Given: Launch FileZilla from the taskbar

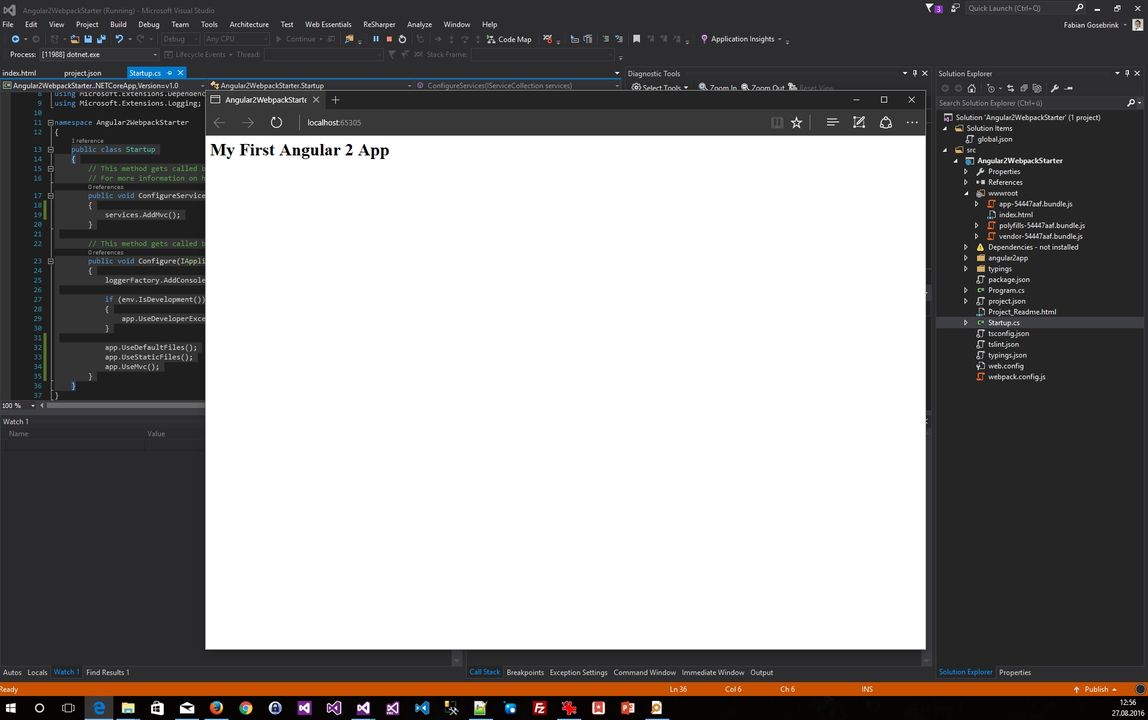Looking at the screenshot, I should coord(540,708).
